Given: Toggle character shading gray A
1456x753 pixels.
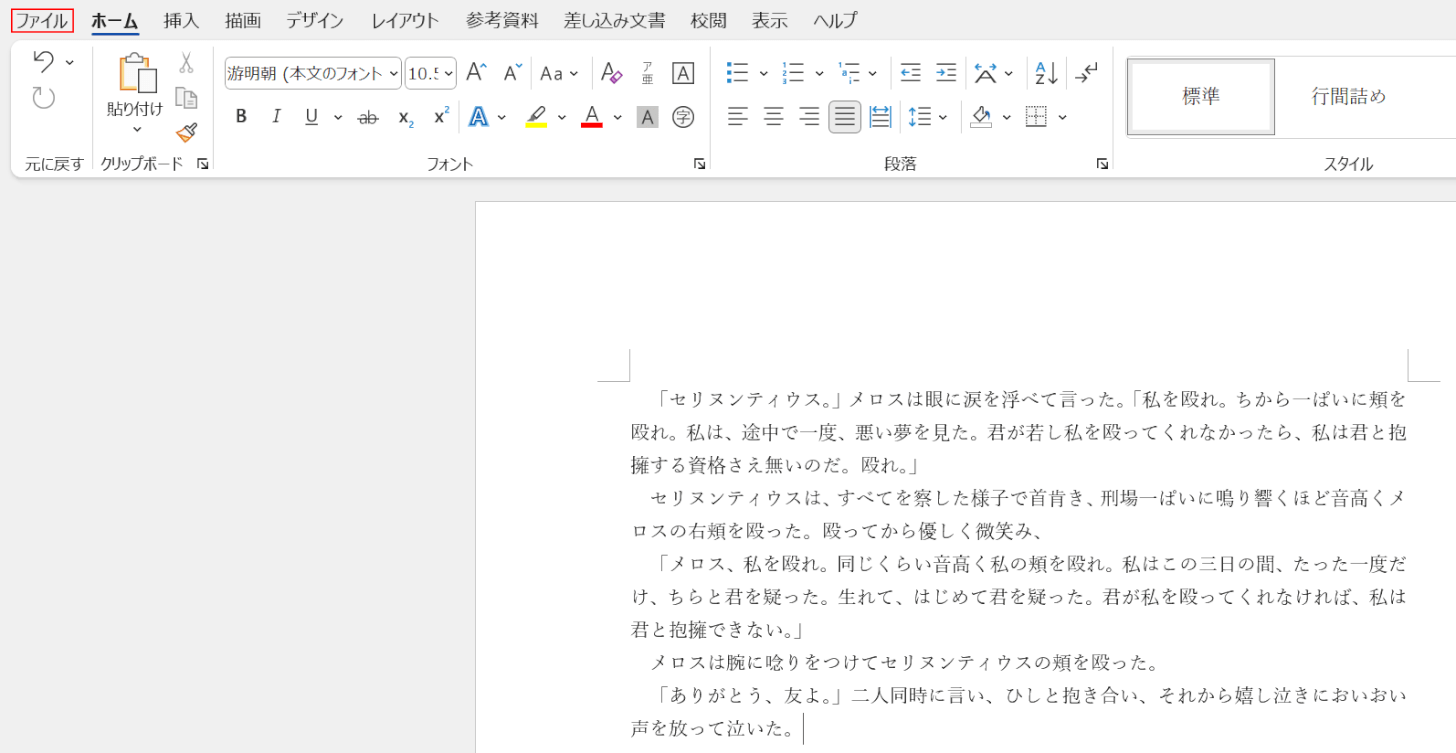Looking at the screenshot, I should 648,117.
